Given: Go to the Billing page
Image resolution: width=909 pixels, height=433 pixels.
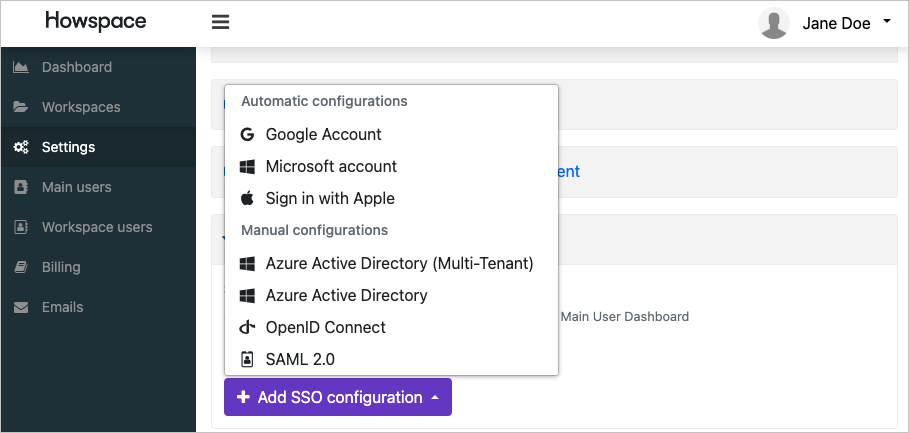Looking at the screenshot, I should pyautogui.click(x=99, y=267).
